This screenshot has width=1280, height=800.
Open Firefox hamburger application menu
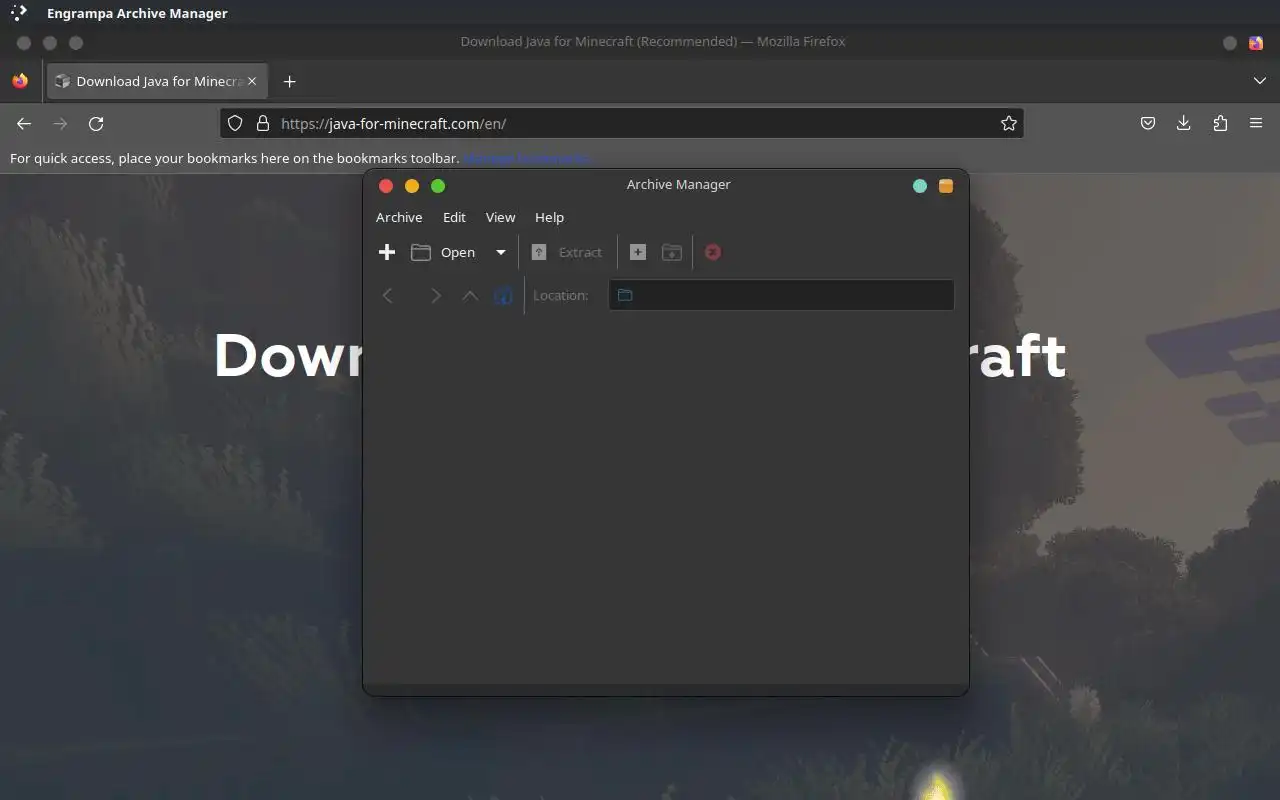coord(1256,123)
